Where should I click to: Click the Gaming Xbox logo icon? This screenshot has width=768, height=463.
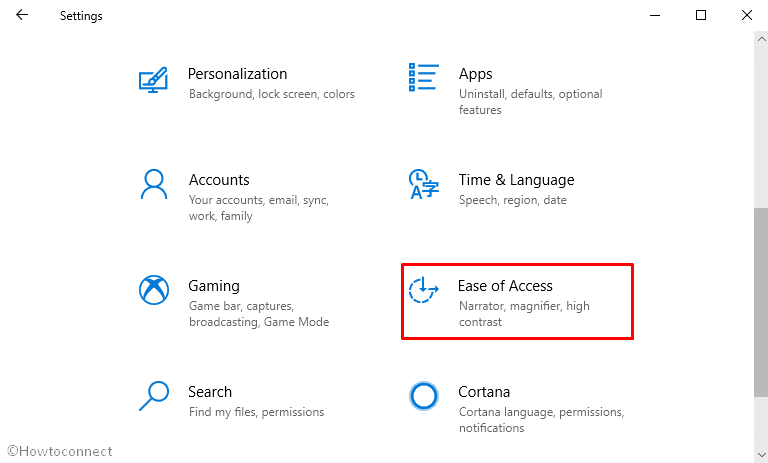(x=154, y=290)
